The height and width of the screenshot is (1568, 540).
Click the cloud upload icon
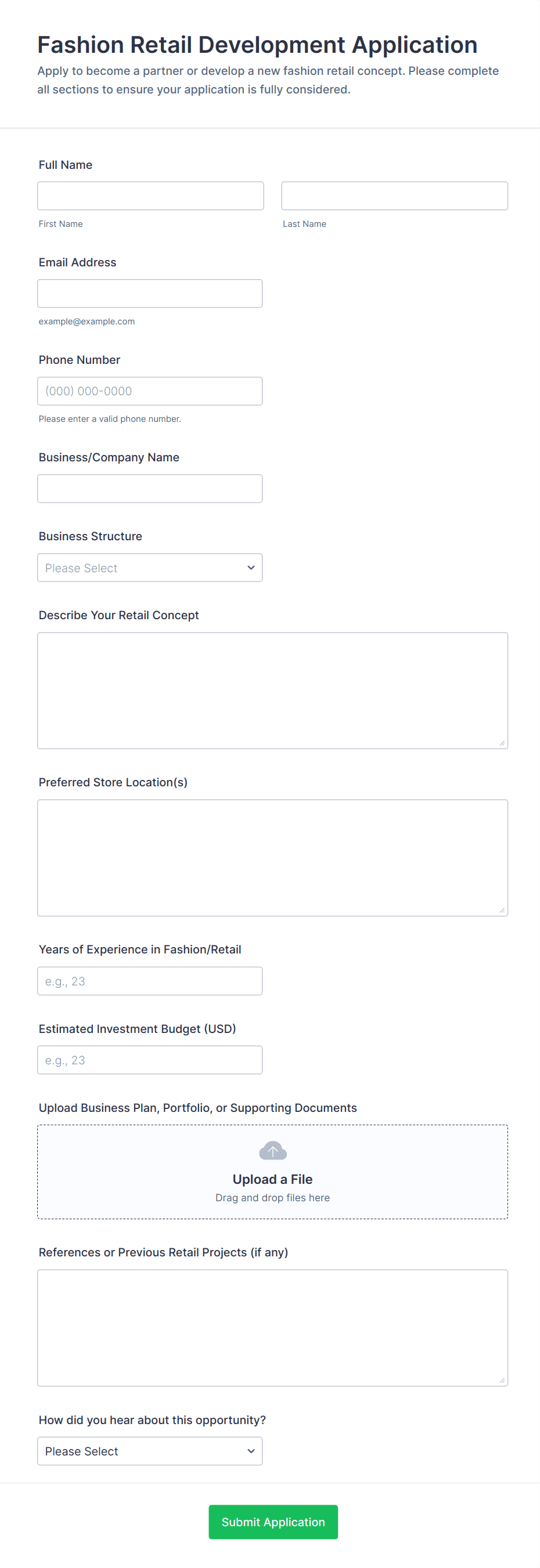click(x=272, y=1150)
